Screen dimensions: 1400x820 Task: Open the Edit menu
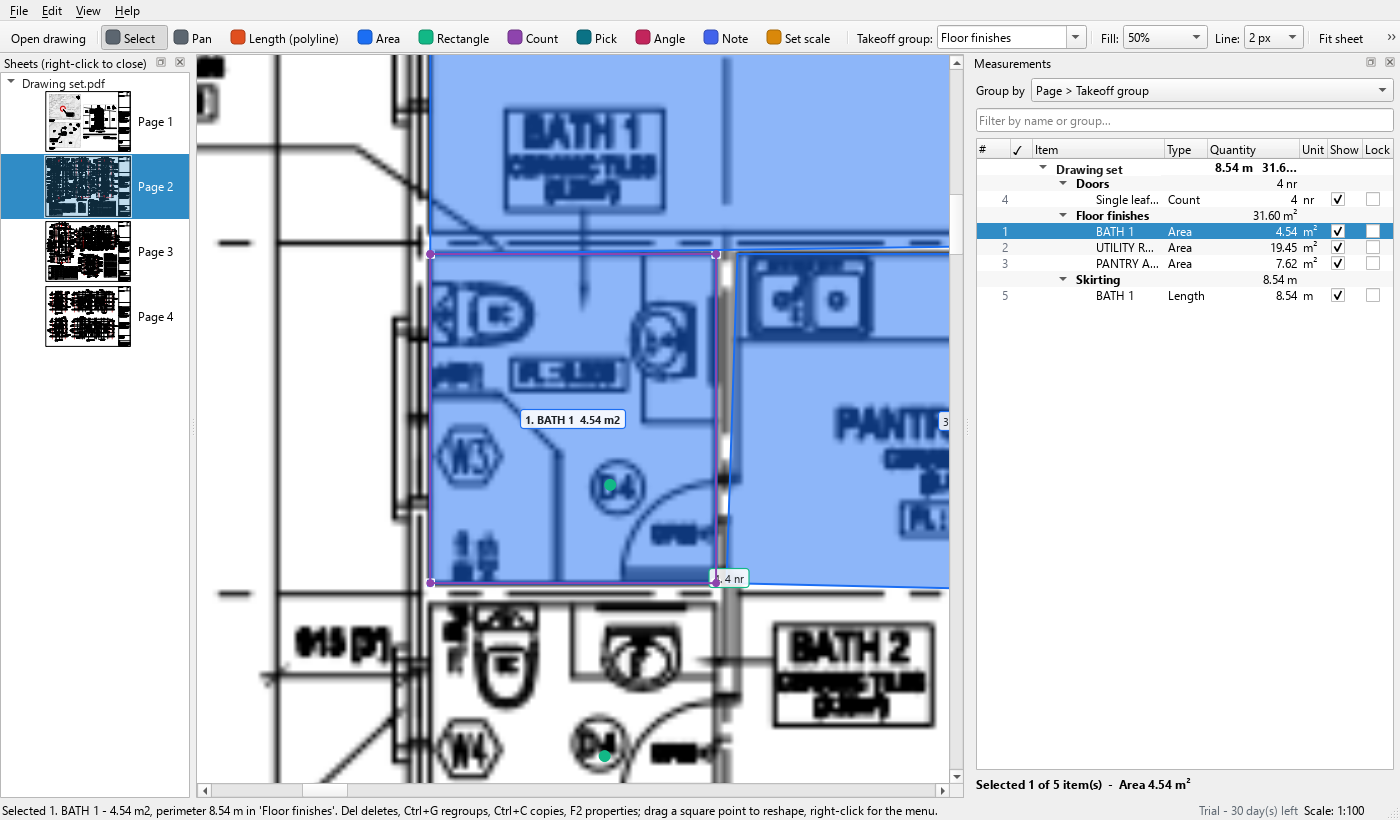click(x=52, y=11)
